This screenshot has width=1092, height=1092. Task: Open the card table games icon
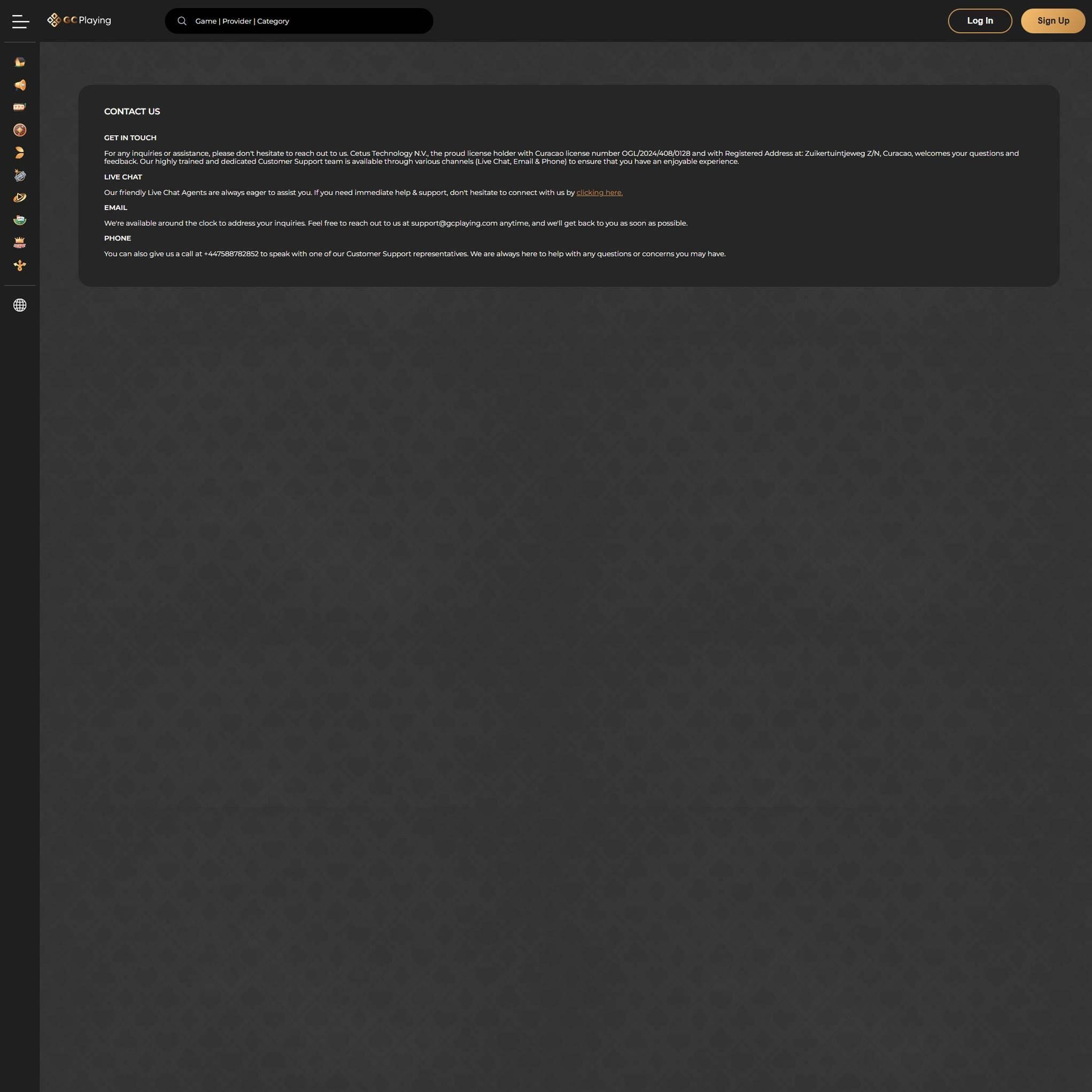point(20,220)
